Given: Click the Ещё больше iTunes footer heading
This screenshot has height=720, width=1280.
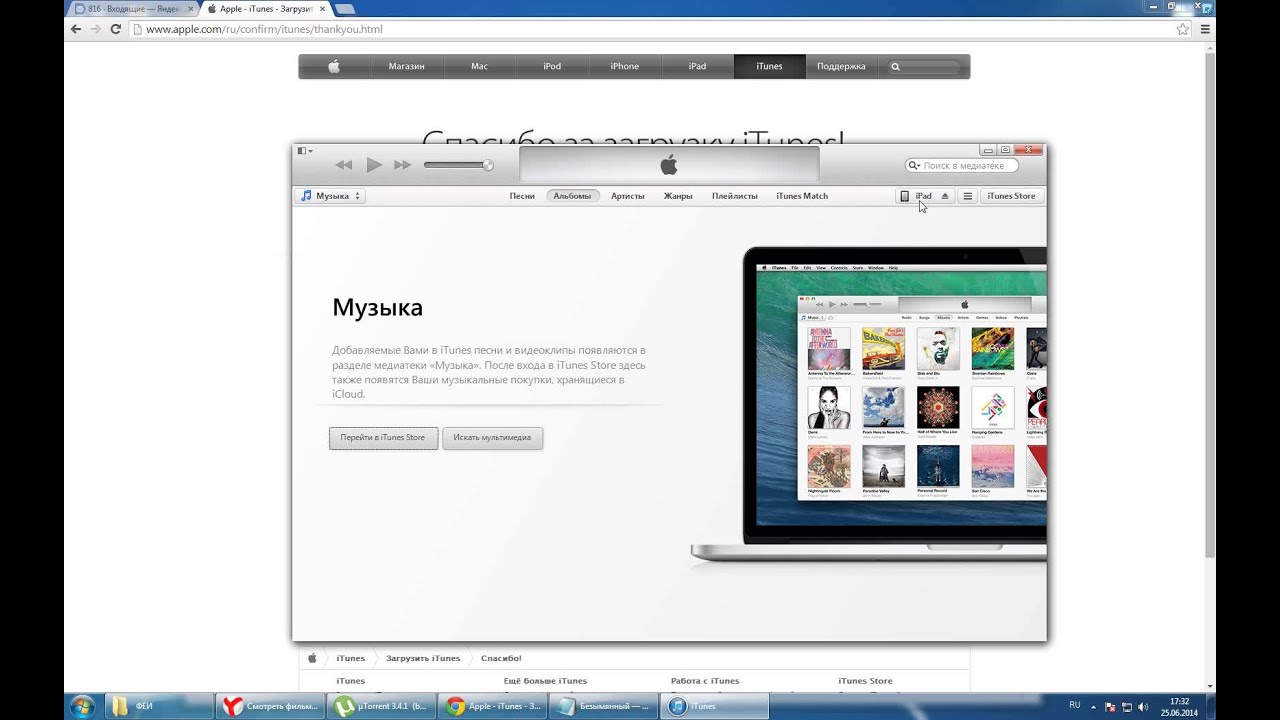Looking at the screenshot, I should [545, 681].
